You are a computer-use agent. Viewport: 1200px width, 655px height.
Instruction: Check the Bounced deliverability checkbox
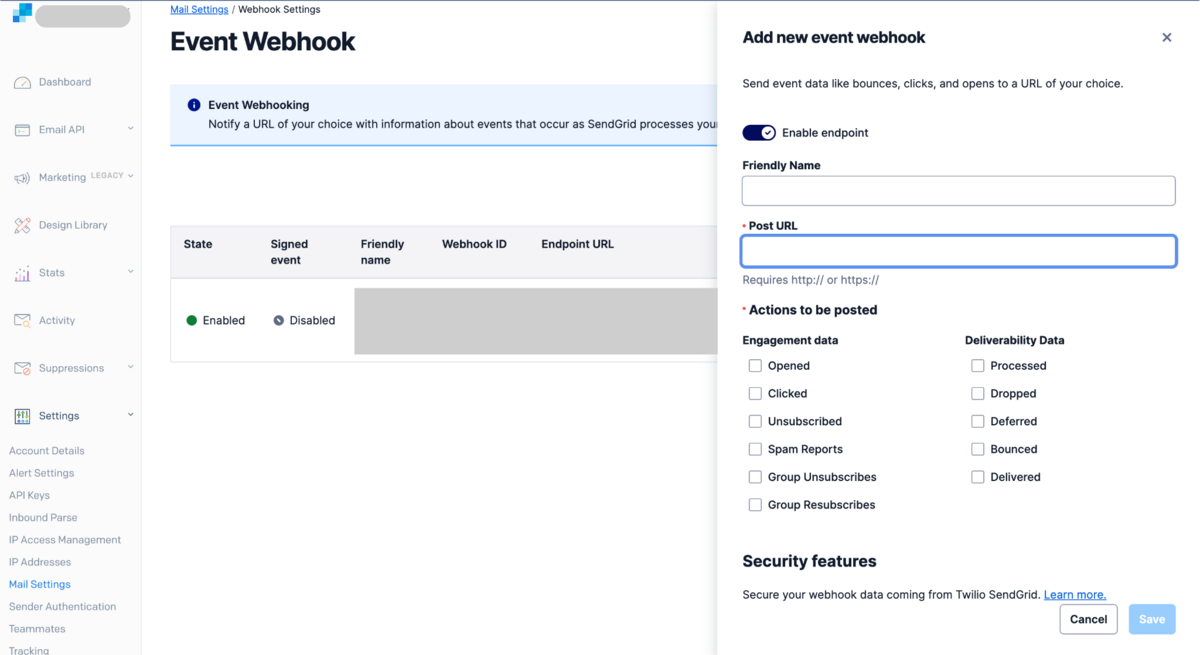pos(977,449)
